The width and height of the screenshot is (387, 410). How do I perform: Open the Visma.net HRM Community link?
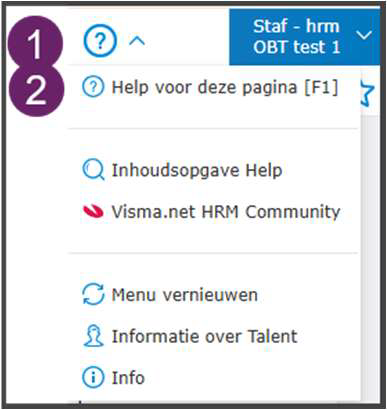[x=211, y=212]
